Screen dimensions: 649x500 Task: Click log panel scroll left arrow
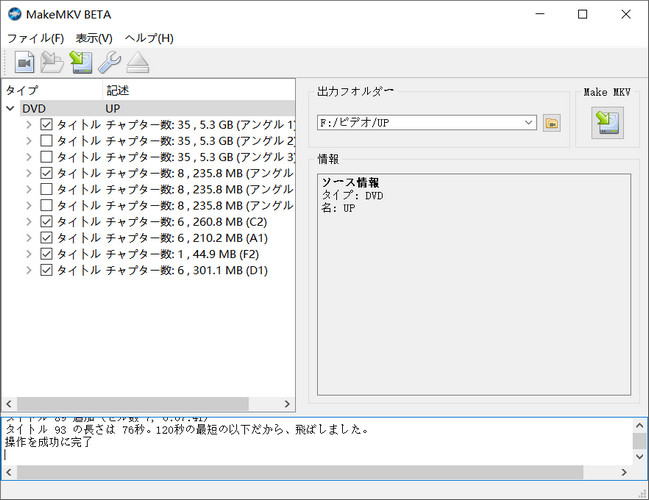point(9,472)
